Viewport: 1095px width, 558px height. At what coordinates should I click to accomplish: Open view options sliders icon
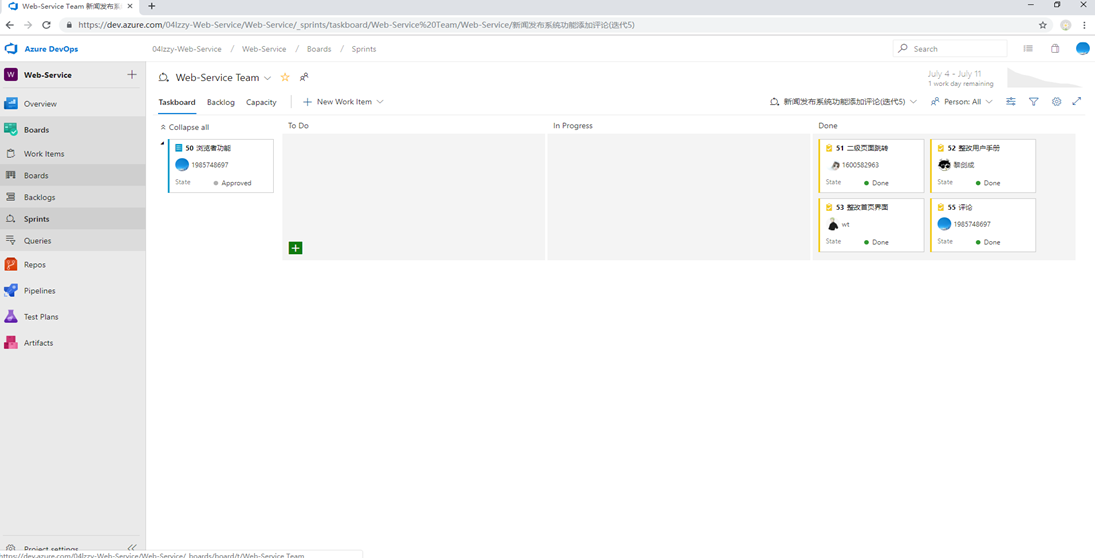tap(1011, 101)
